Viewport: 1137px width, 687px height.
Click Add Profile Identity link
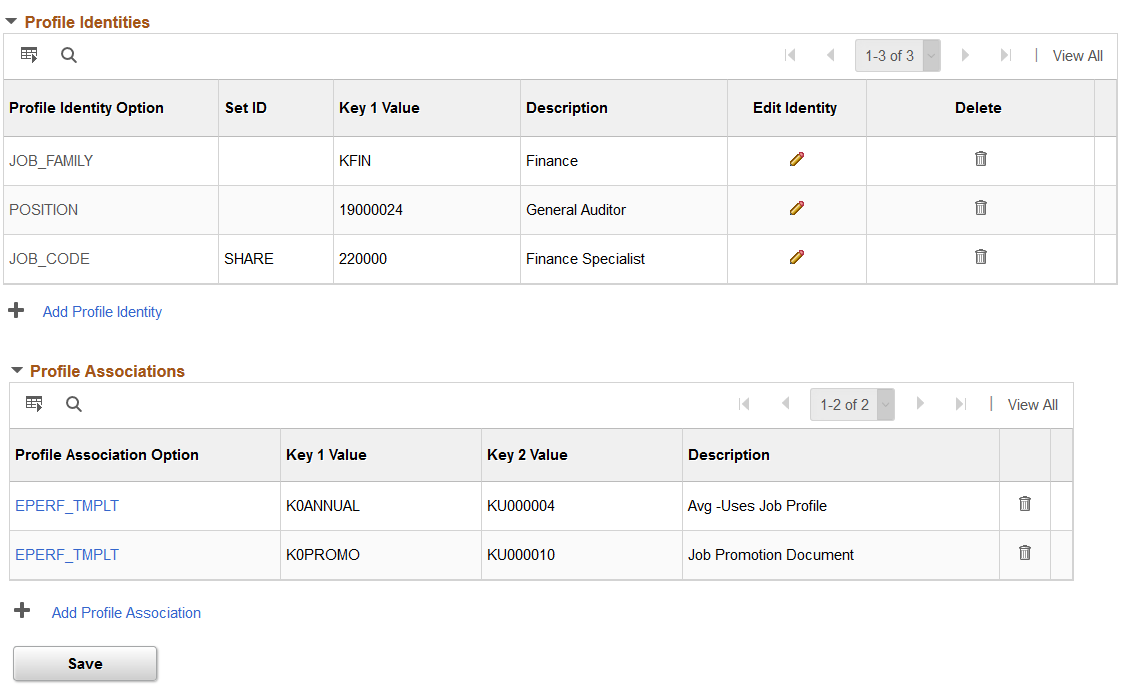(102, 312)
